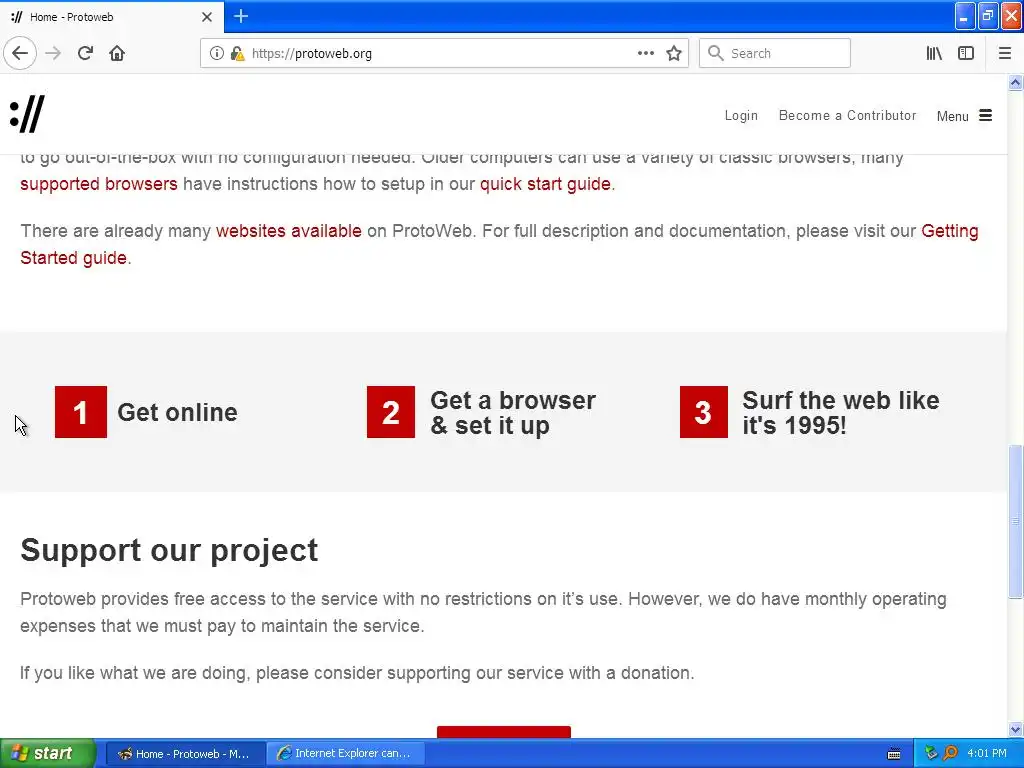Click the Support our project heading
This screenshot has height=768, width=1024.
click(169, 551)
